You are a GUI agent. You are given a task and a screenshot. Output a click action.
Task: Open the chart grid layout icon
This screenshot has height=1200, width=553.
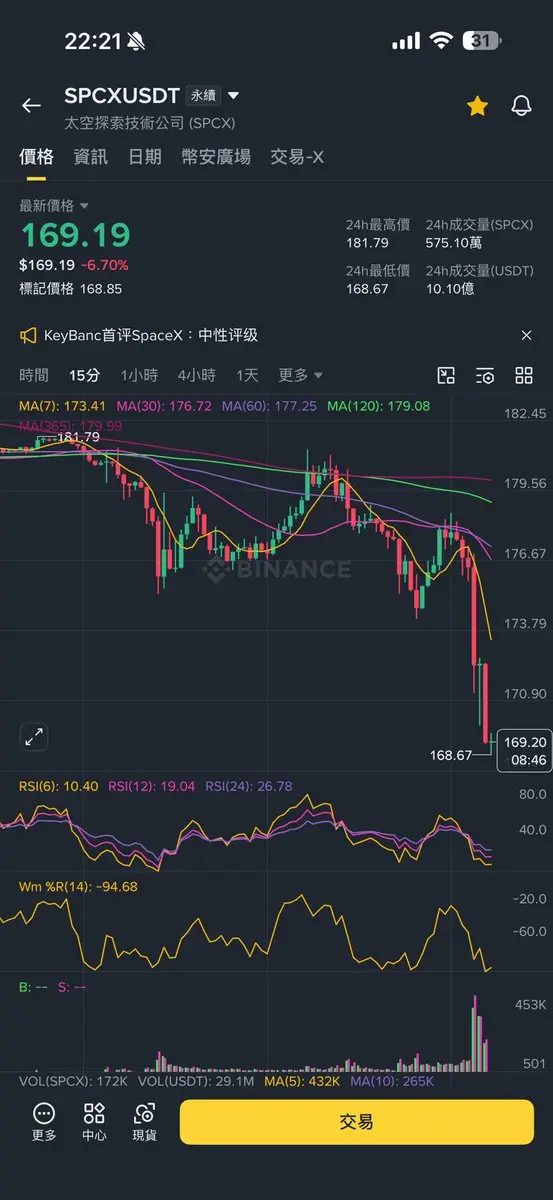pos(524,376)
